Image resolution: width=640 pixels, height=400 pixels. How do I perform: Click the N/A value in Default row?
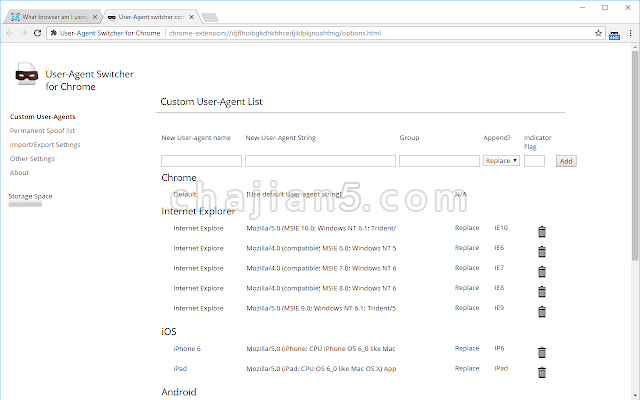[x=461, y=194]
